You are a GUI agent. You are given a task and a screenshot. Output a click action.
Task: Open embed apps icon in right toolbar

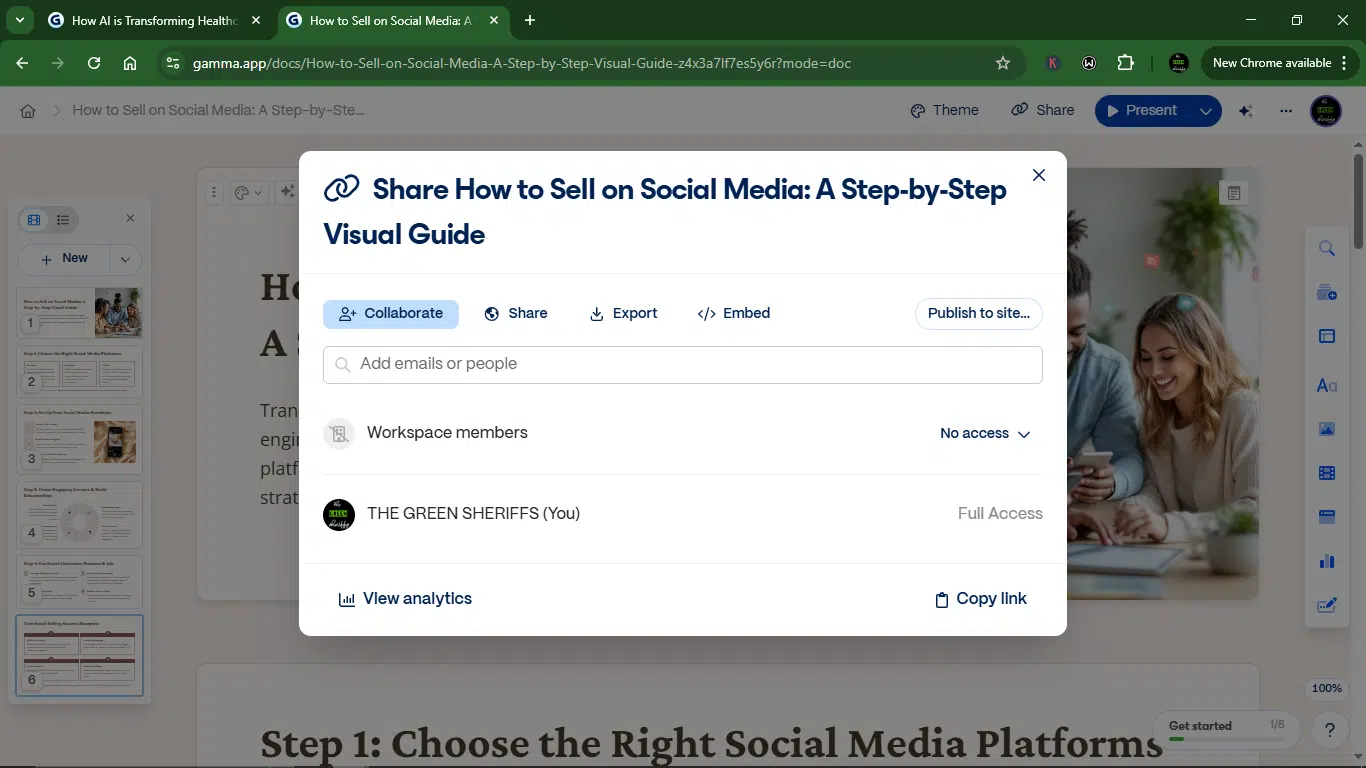[x=1327, y=517]
